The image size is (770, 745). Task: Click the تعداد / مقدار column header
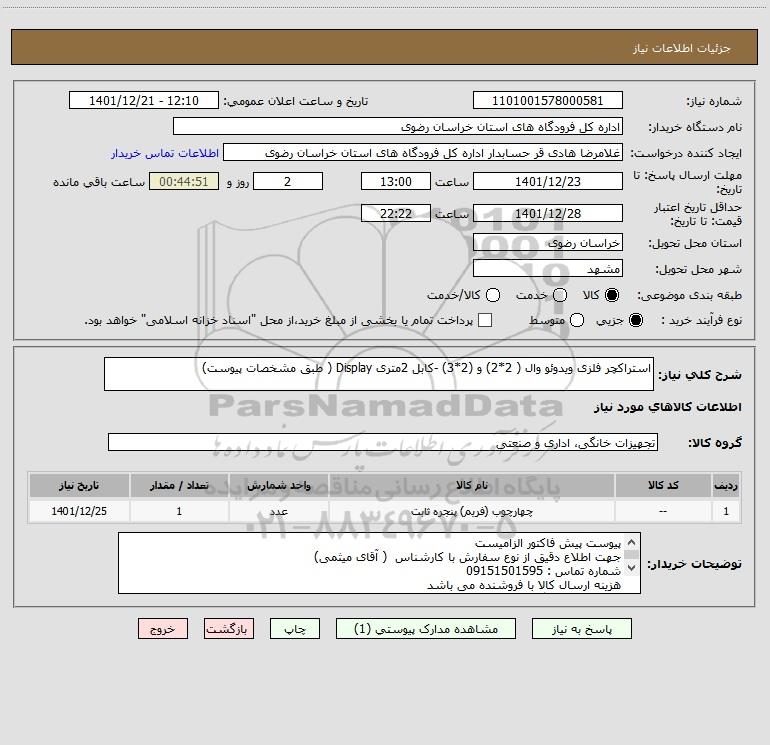[x=179, y=485]
